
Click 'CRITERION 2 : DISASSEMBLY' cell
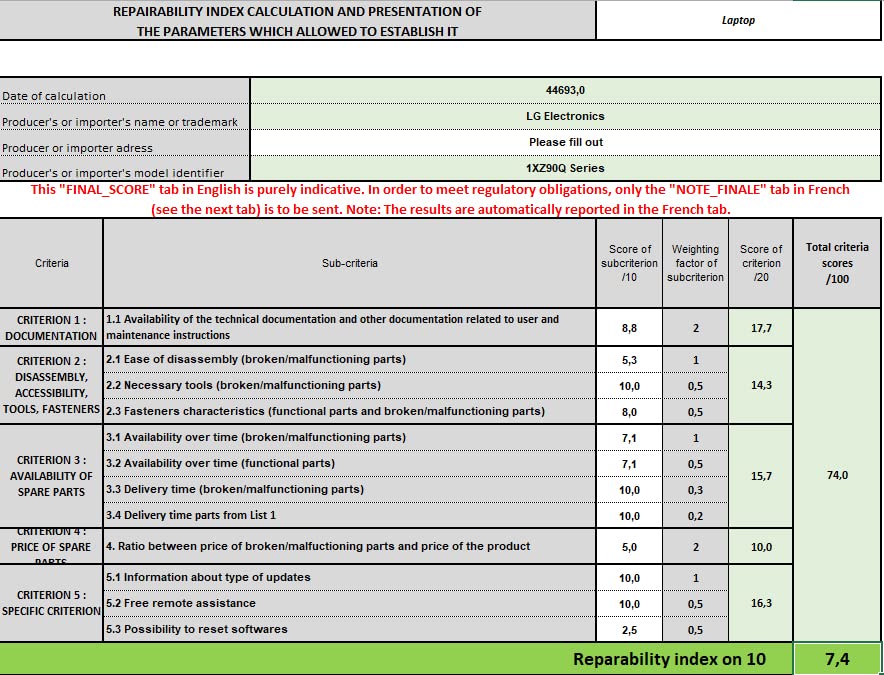51,385
